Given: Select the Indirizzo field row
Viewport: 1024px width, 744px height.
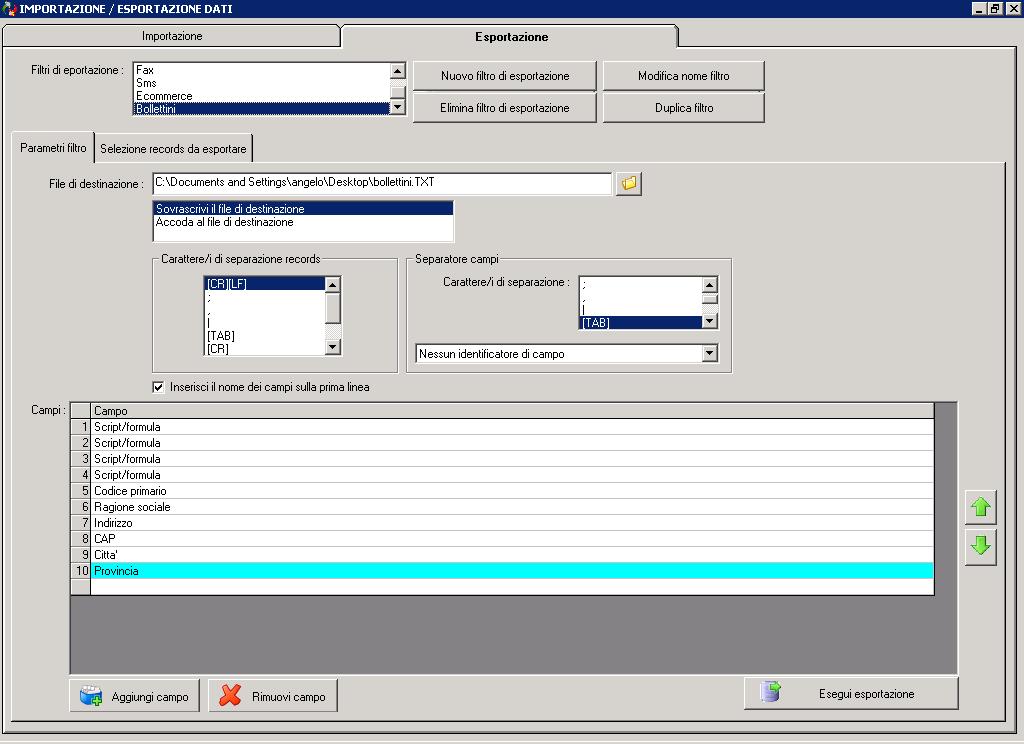Looking at the screenshot, I should pos(512,523).
